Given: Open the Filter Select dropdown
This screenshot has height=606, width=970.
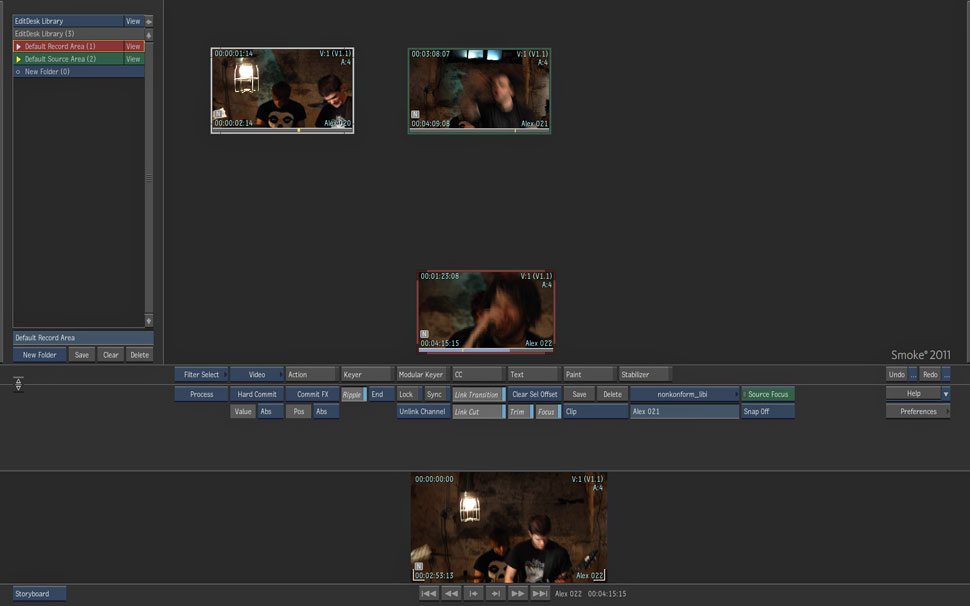Looking at the screenshot, I should 201,374.
